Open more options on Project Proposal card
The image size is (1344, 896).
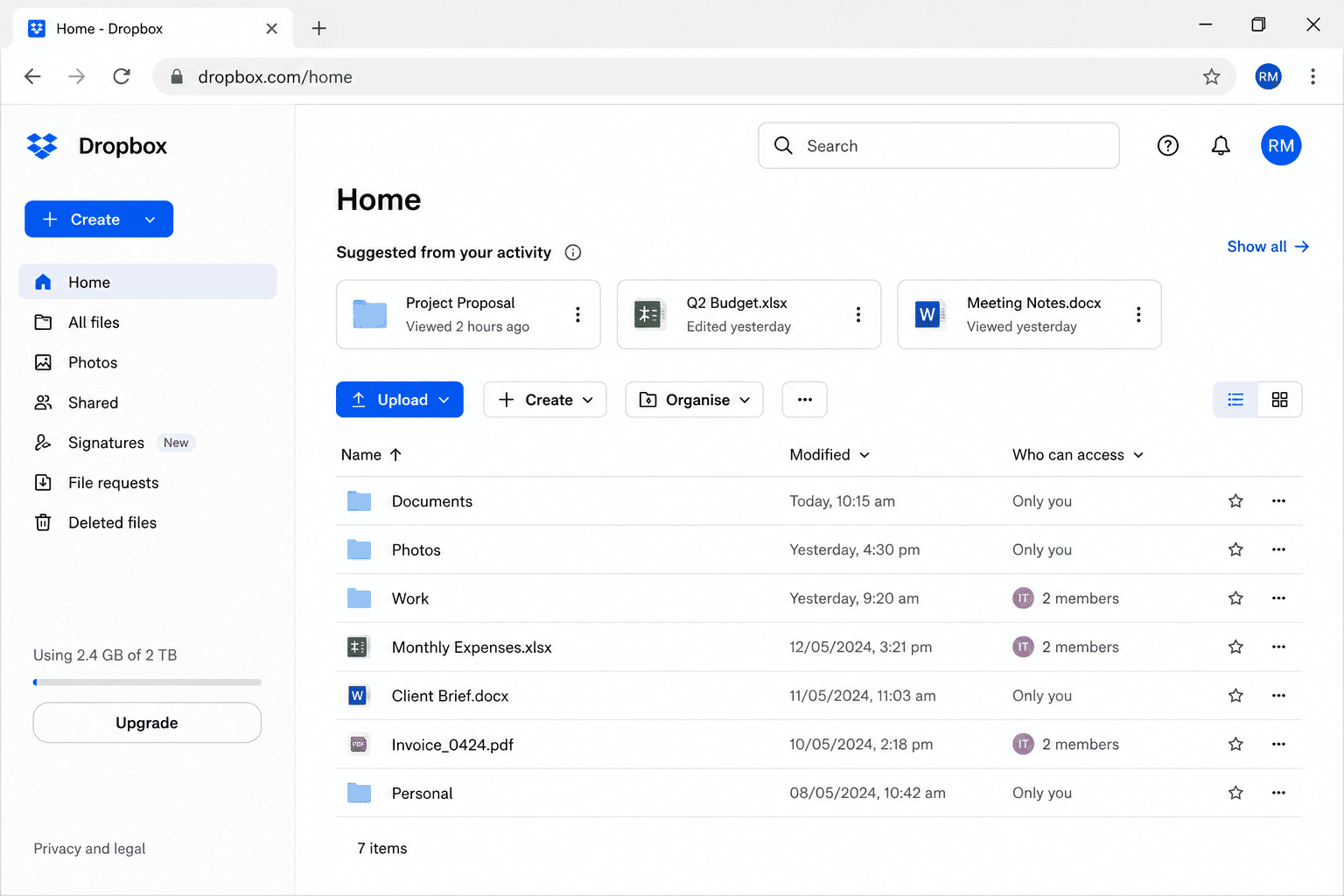point(577,314)
